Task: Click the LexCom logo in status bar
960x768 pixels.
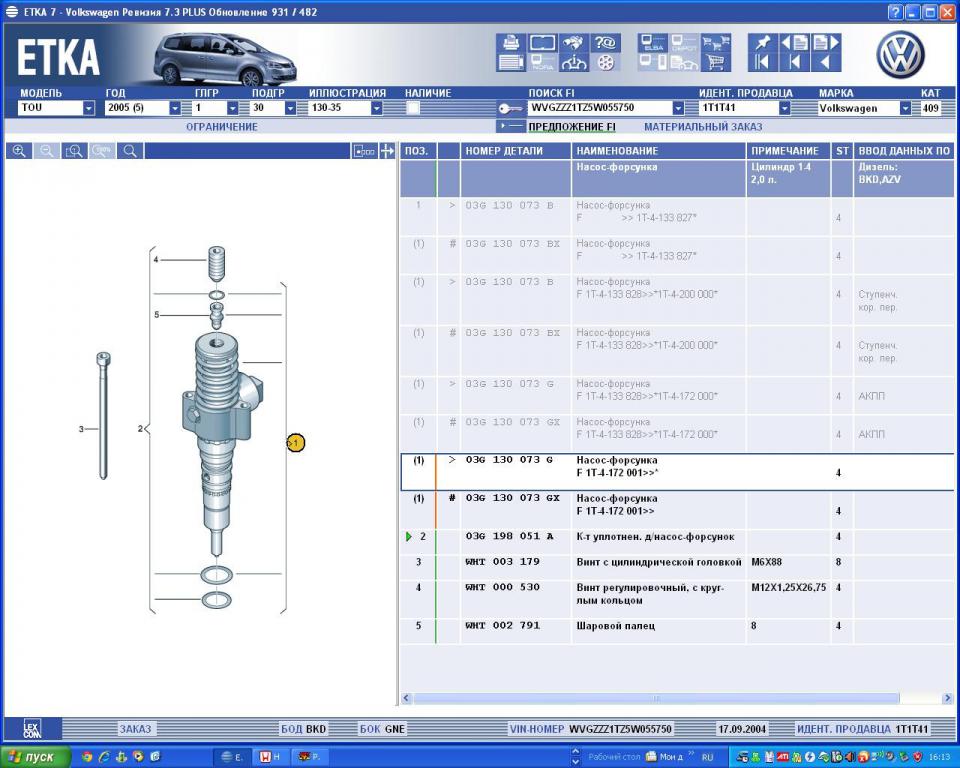Action: [32, 729]
